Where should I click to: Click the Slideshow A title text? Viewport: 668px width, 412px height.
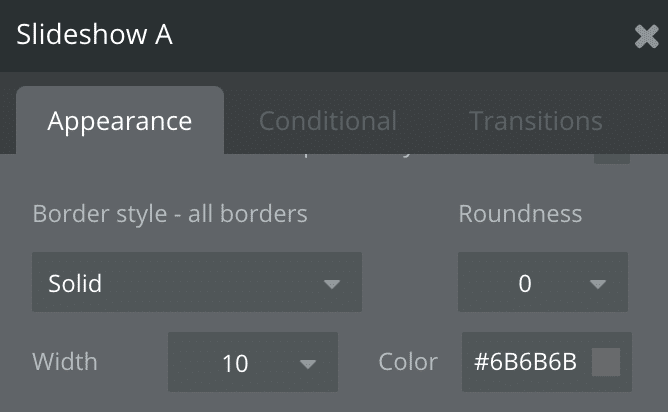point(95,35)
